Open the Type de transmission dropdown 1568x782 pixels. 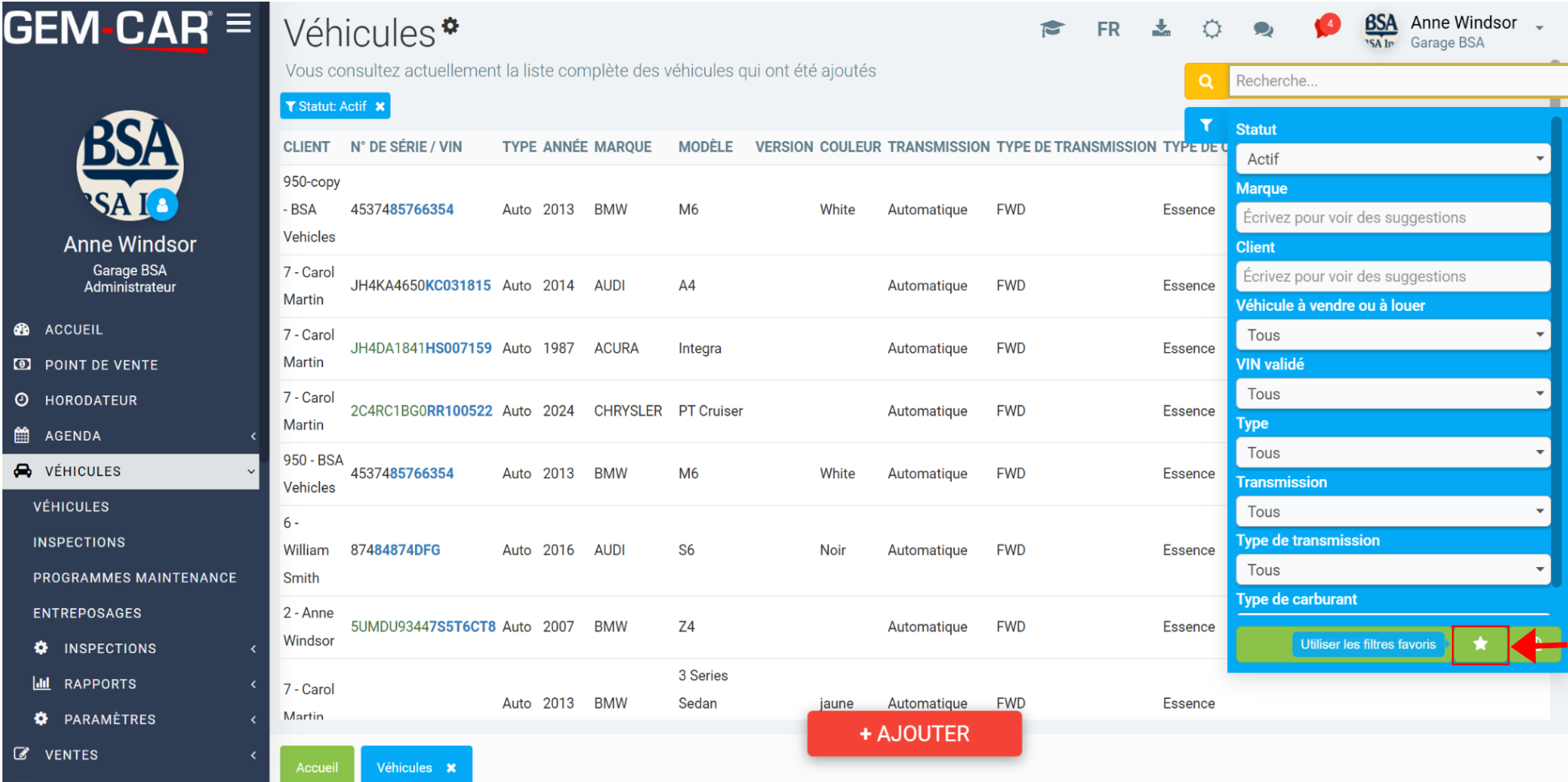pos(1392,570)
